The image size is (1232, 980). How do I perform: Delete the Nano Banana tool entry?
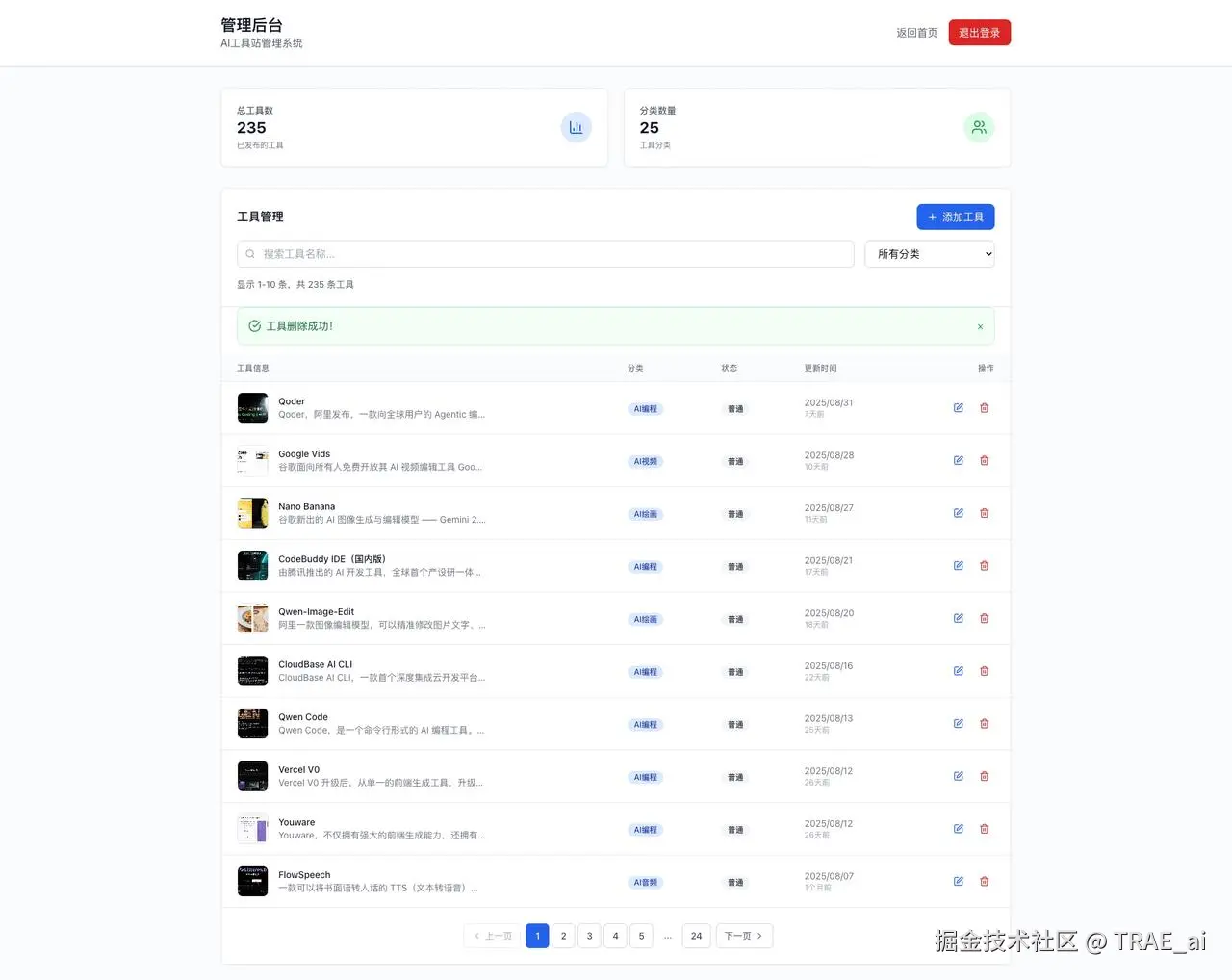tap(985, 513)
